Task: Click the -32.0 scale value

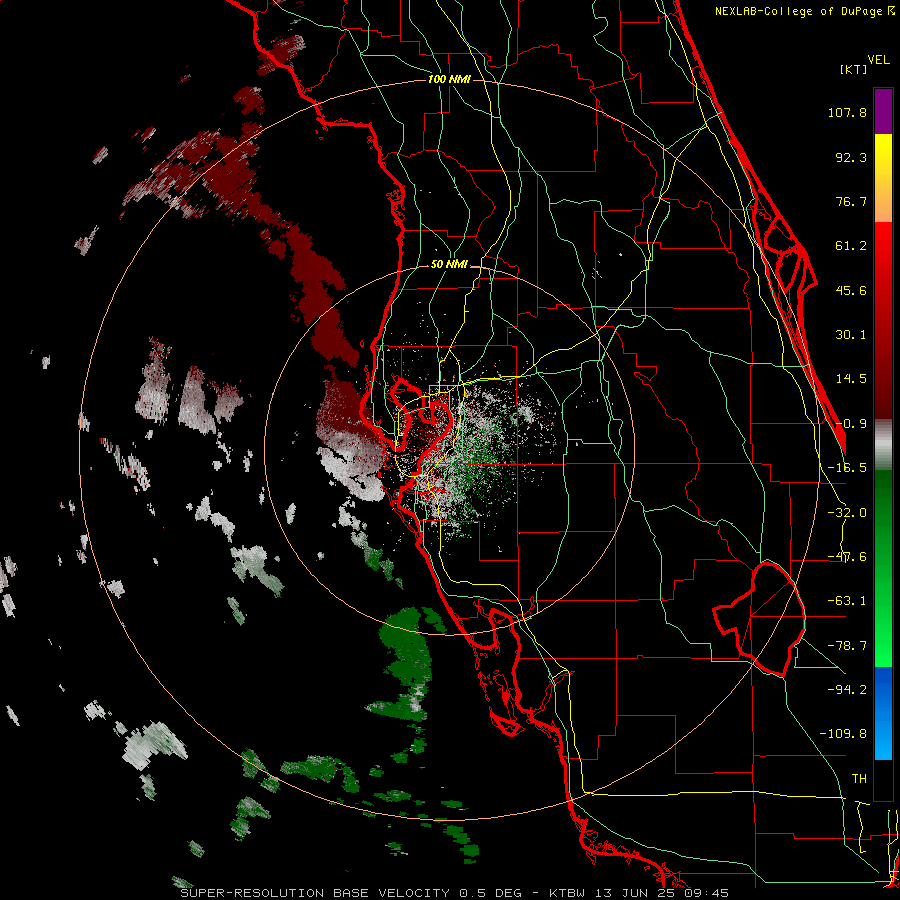Action: click(x=847, y=513)
